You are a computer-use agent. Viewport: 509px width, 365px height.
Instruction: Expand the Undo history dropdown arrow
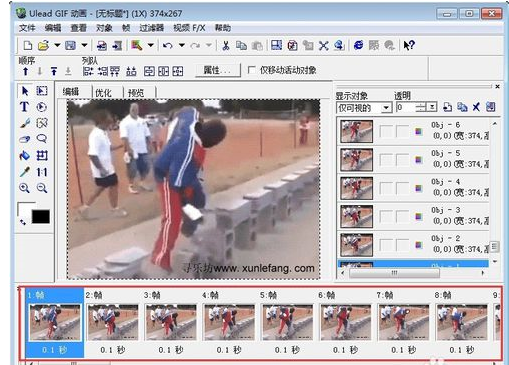click(x=182, y=45)
